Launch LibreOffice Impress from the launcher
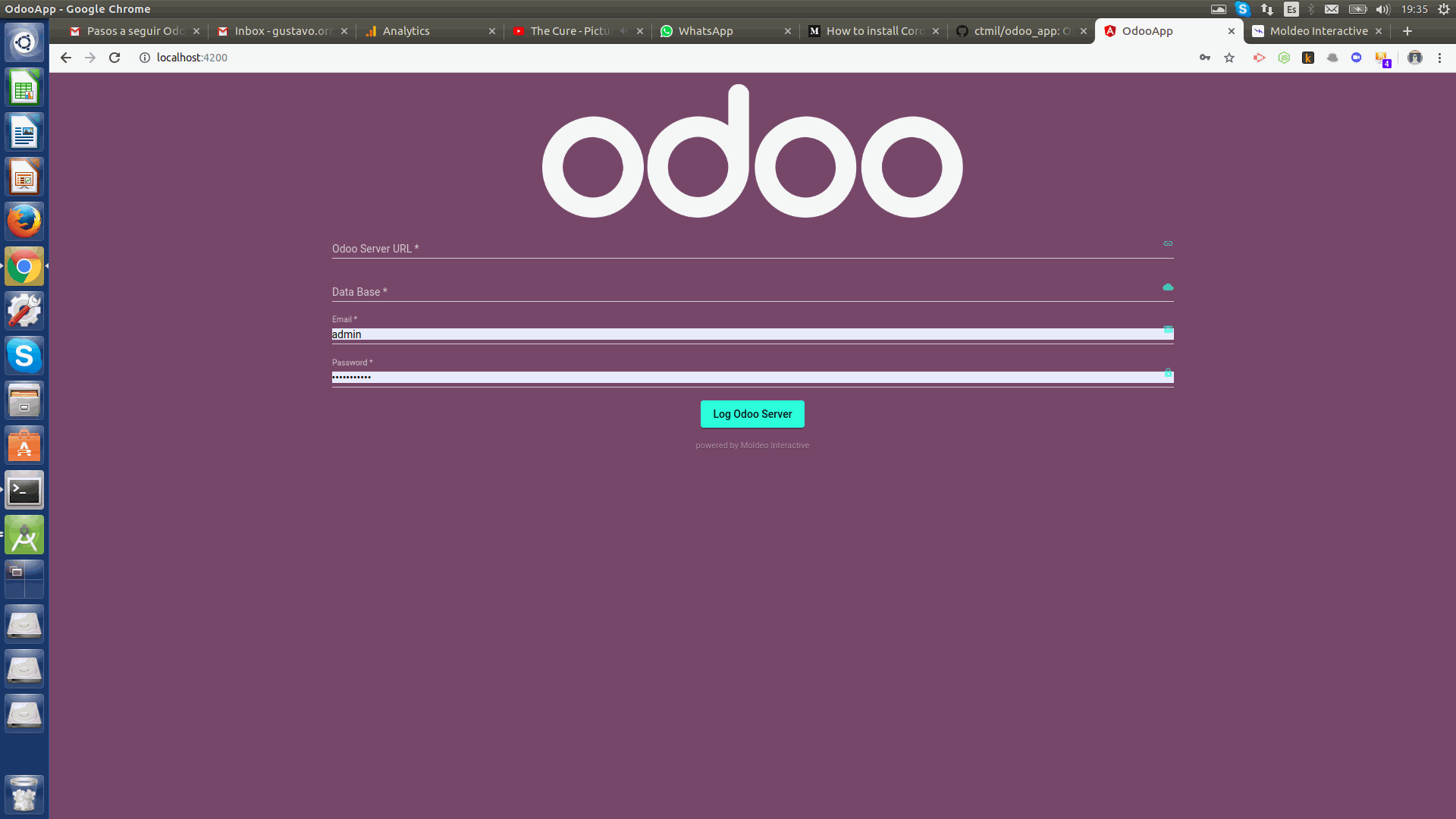The image size is (1456, 819). point(24,177)
